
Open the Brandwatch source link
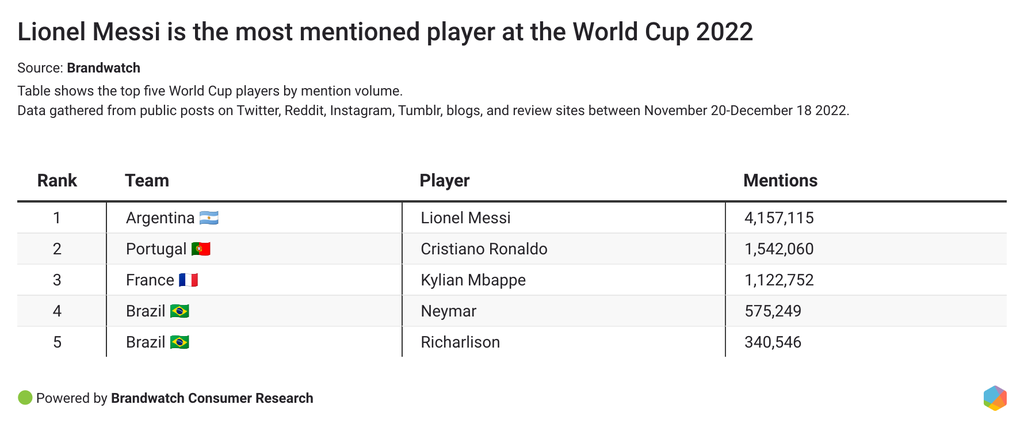(x=103, y=68)
